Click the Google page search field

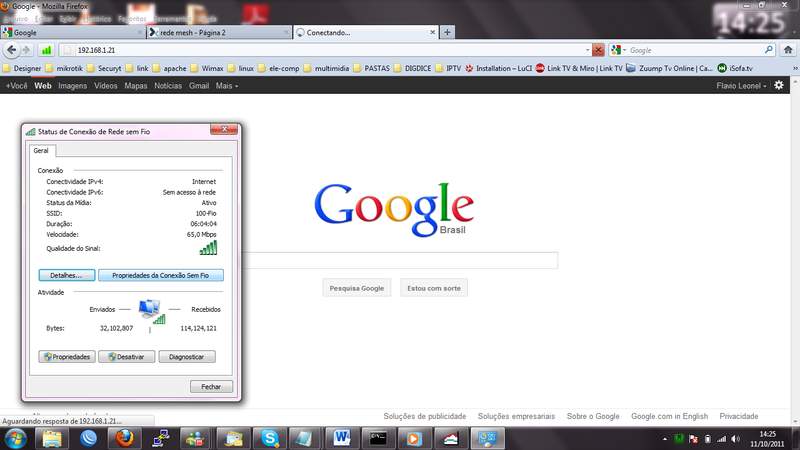(399, 260)
